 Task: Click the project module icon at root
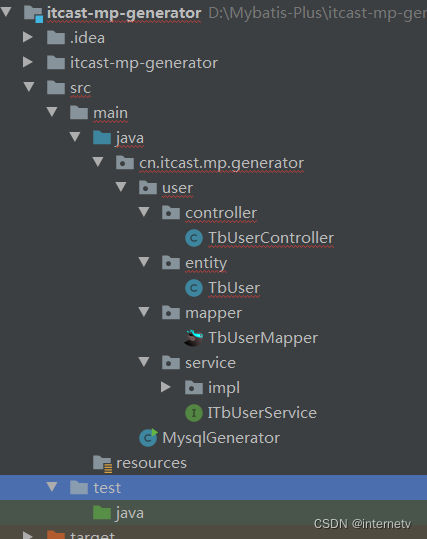tap(33, 14)
